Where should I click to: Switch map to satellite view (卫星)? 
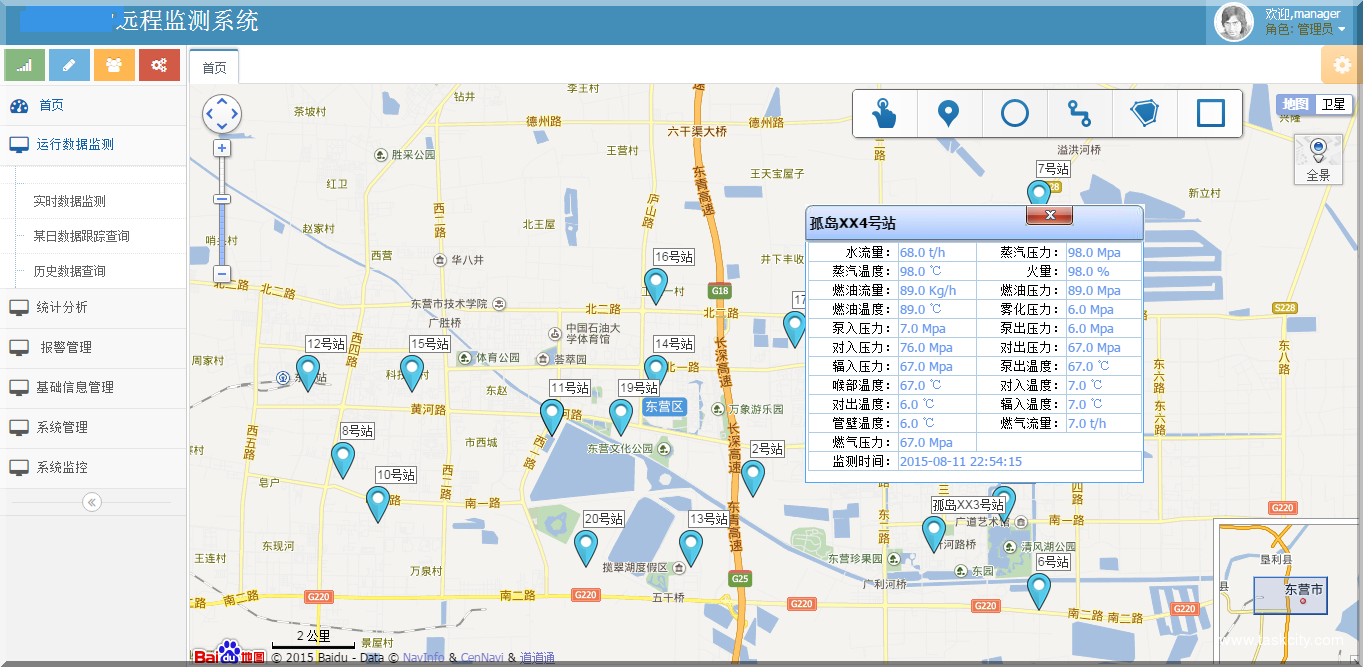(1333, 104)
